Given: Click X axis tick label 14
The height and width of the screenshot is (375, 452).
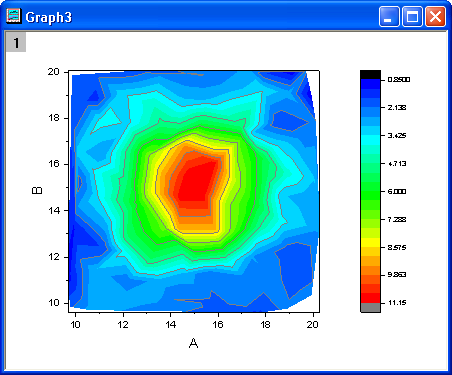Looking at the screenshot, I should (171, 324).
